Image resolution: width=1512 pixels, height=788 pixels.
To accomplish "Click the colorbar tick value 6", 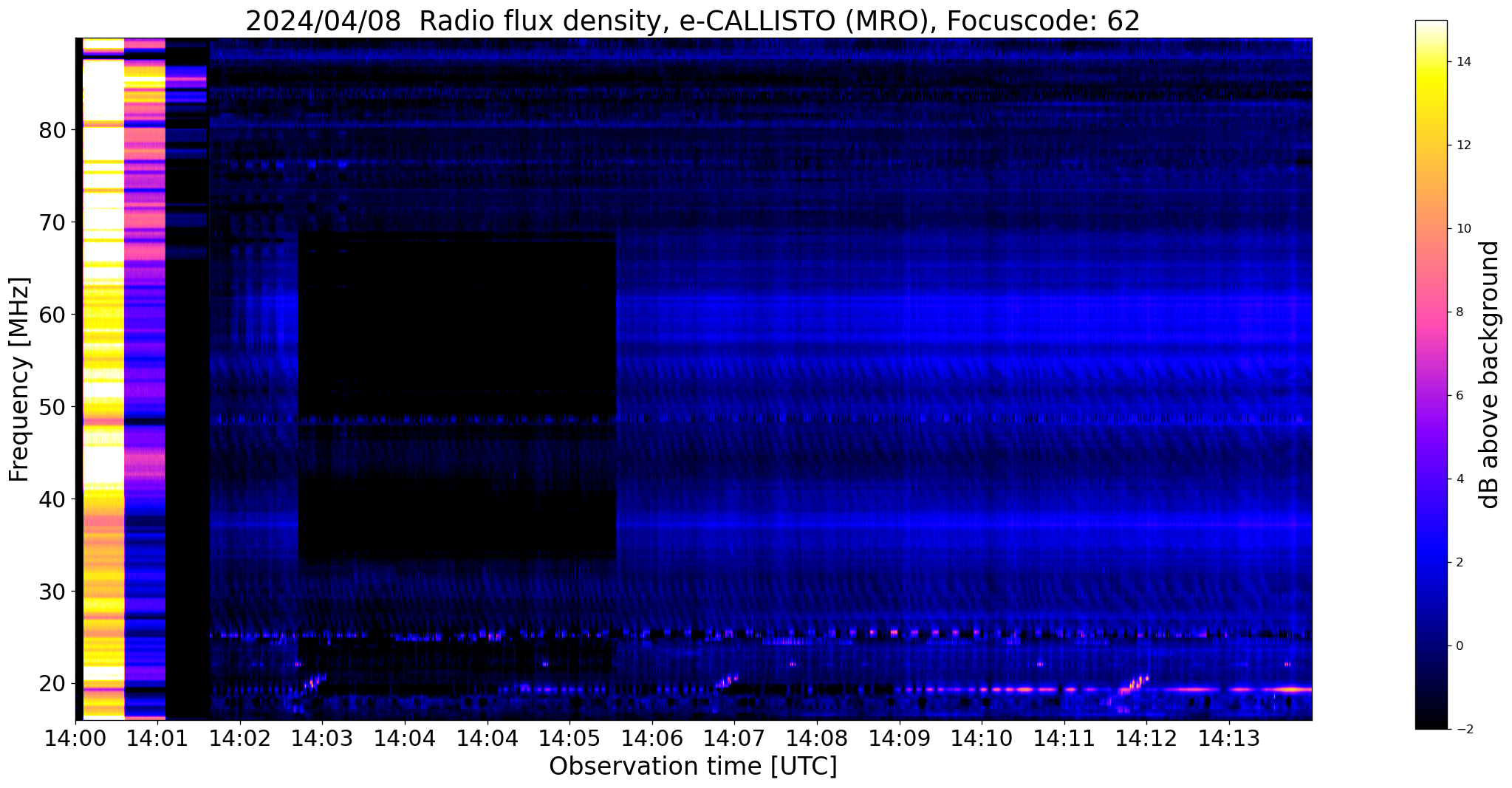I will click(x=1459, y=396).
